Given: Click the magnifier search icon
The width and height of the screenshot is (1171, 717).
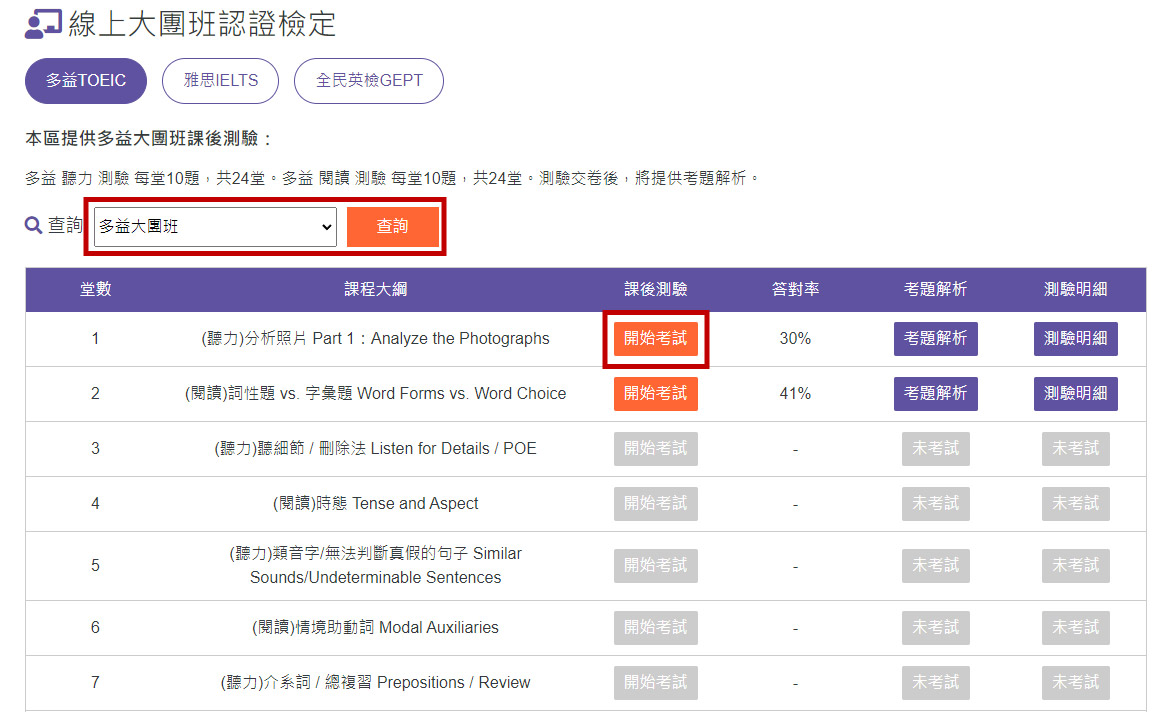Looking at the screenshot, I should pyautogui.click(x=33, y=225).
